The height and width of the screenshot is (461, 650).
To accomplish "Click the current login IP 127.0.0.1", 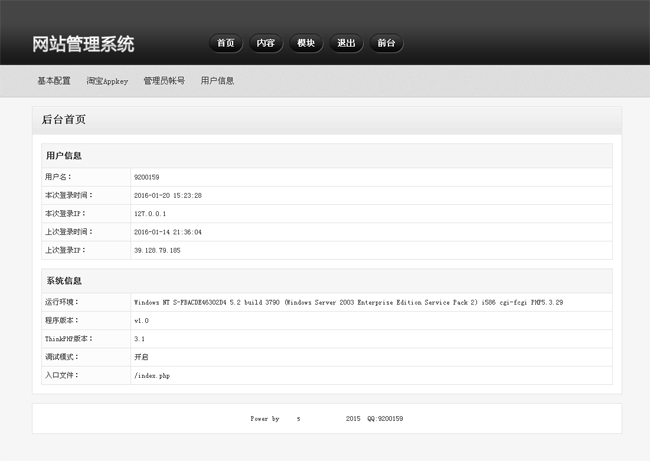I will [x=150, y=213].
